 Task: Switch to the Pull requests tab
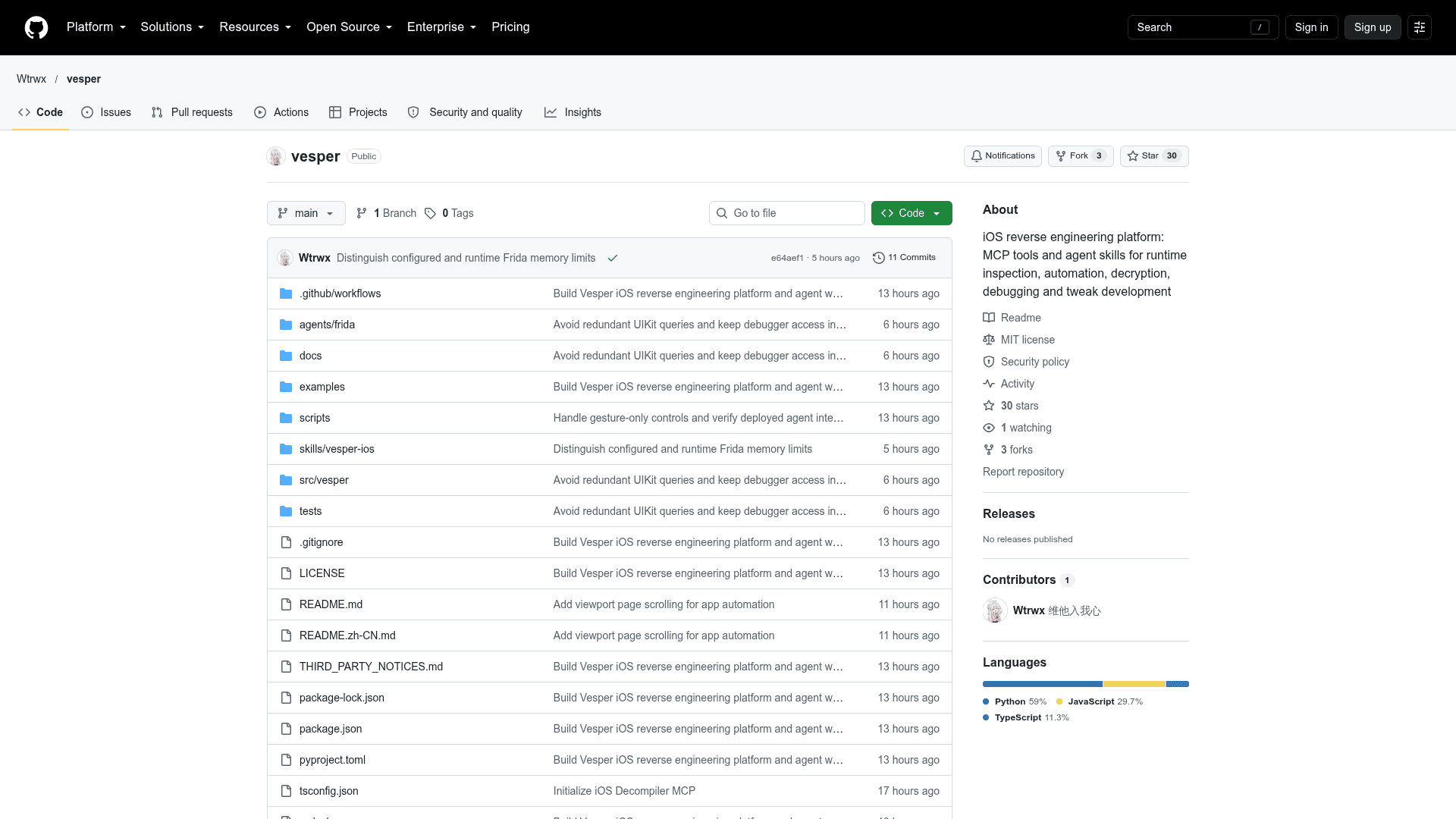[x=193, y=112]
